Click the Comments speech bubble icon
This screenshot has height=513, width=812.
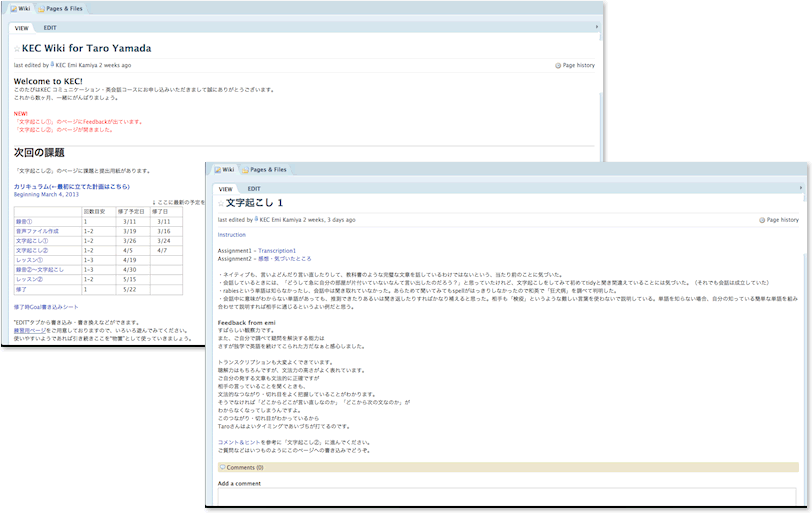(222, 467)
